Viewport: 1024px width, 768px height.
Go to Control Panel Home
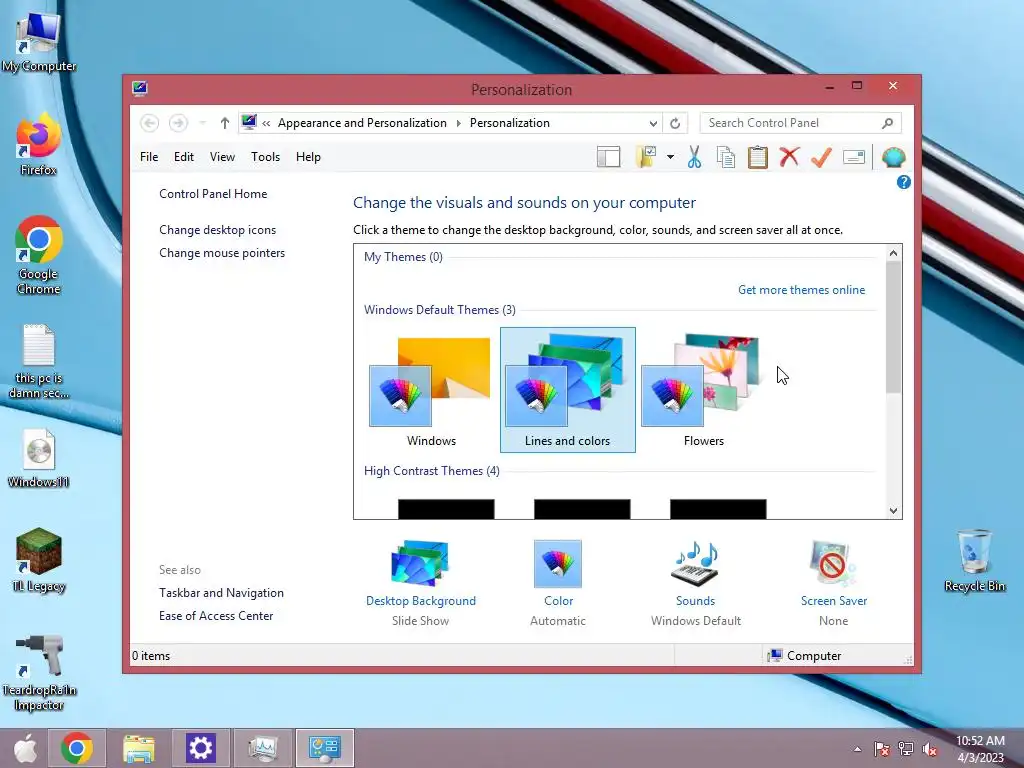point(213,194)
